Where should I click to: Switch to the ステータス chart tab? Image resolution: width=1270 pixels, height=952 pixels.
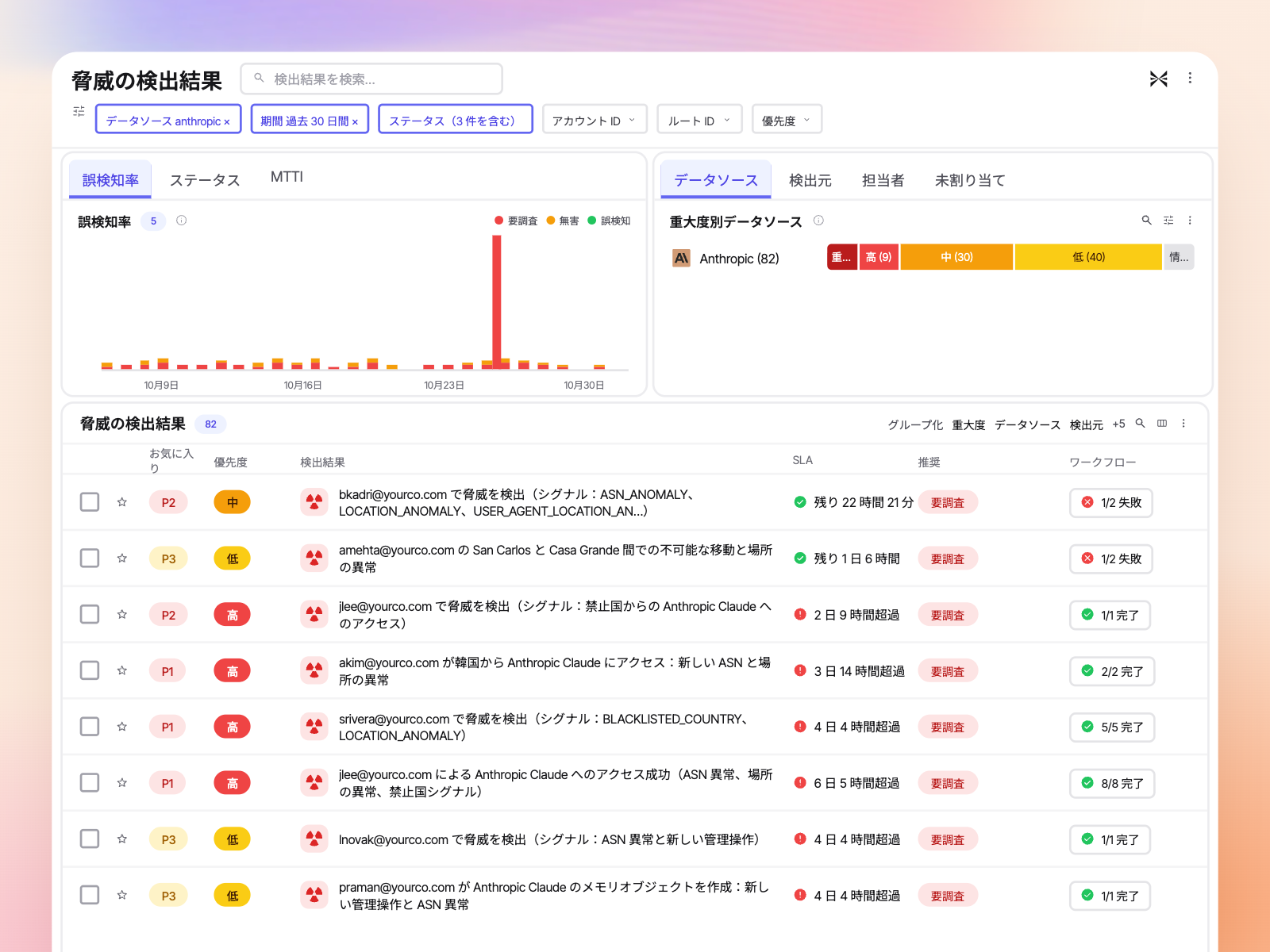point(205,180)
